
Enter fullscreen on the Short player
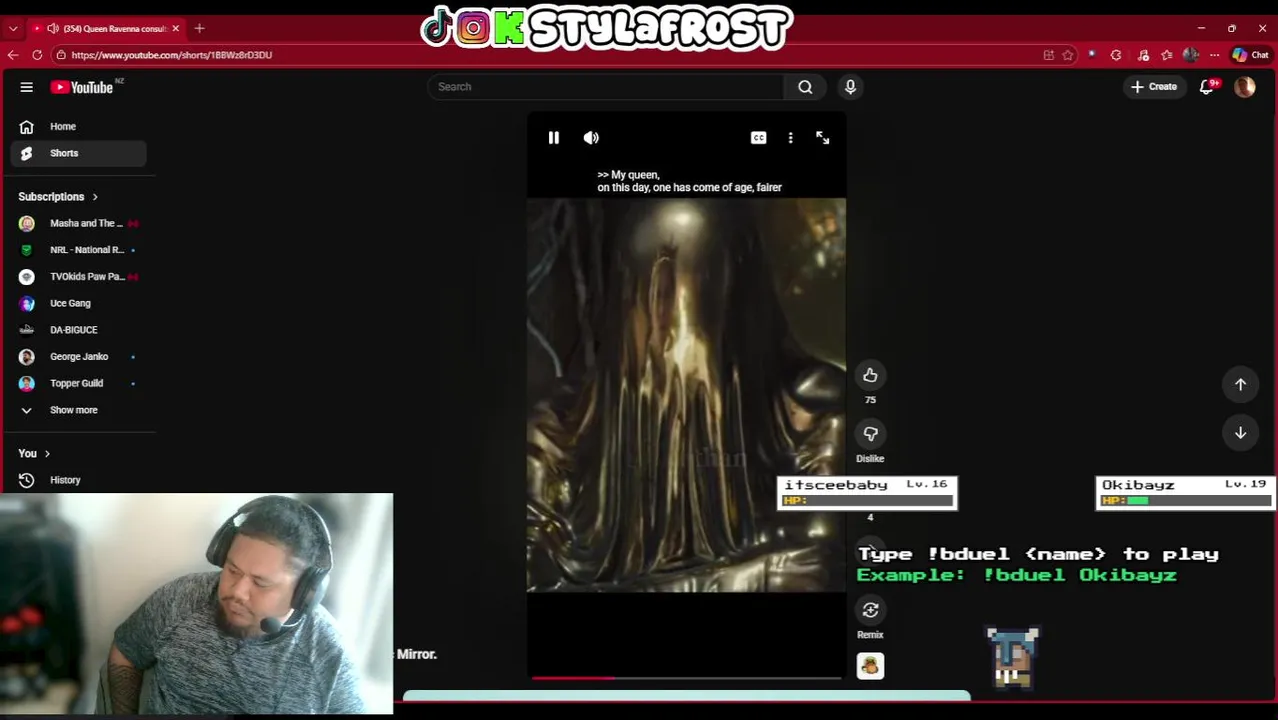(x=822, y=138)
